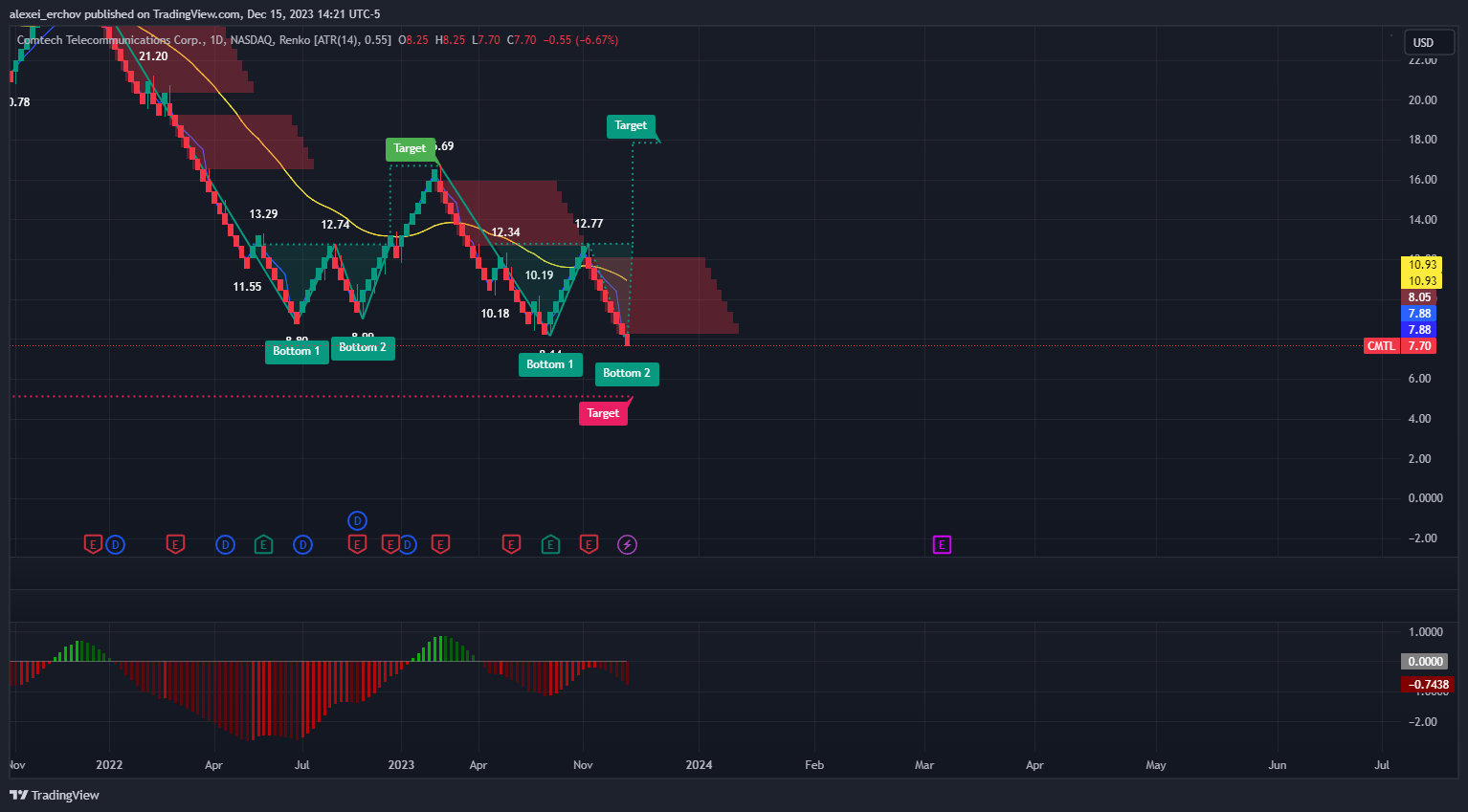Click the red CMTL ticker price tag
This screenshot has width=1468, height=812.
(1381, 346)
